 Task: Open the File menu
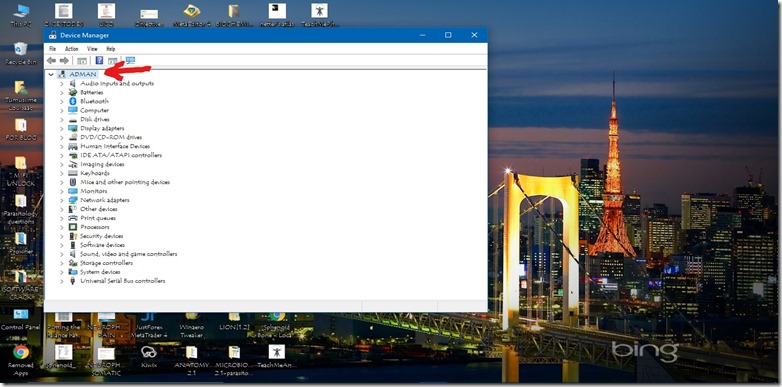click(x=52, y=48)
